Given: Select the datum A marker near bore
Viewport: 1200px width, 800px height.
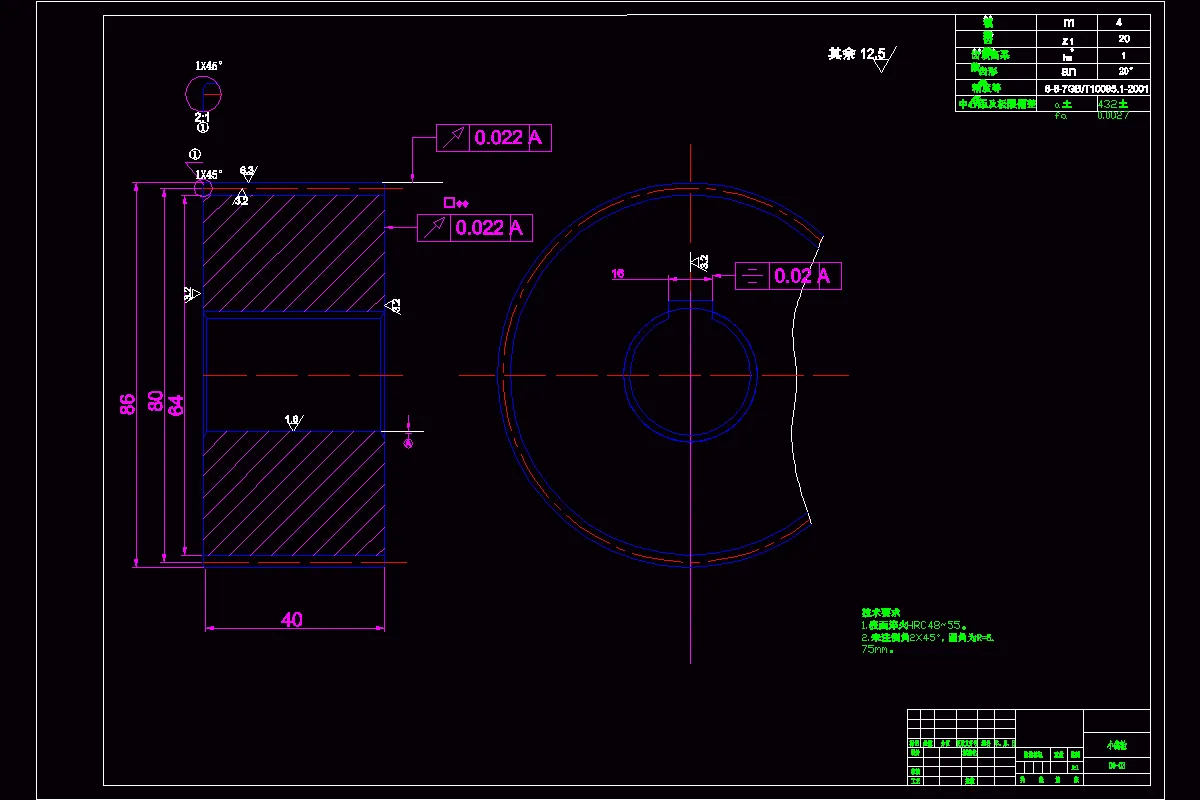Looking at the screenshot, I should (408, 443).
